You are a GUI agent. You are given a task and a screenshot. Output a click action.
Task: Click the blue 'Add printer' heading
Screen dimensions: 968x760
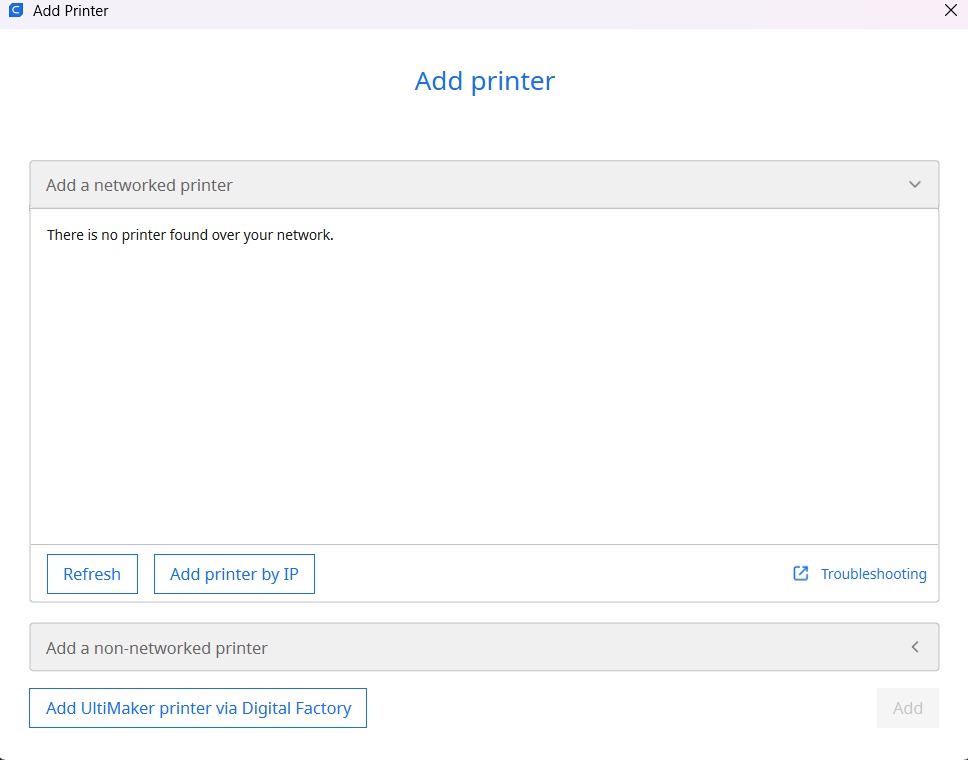[484, 81]
